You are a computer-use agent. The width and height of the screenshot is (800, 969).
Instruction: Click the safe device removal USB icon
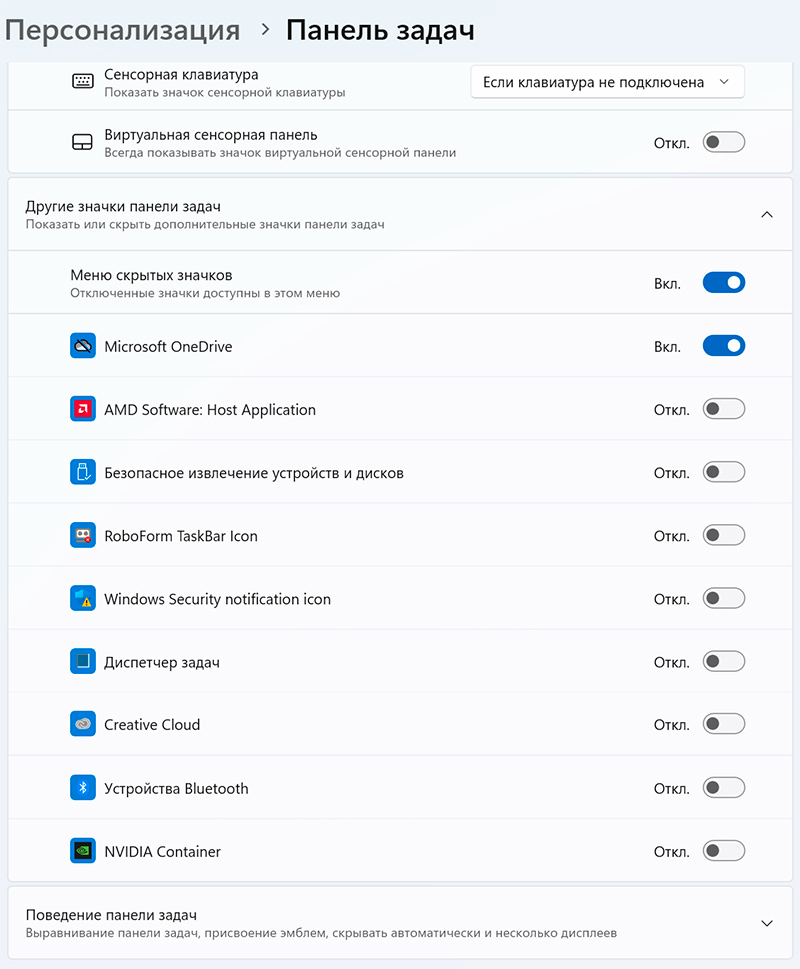point(82,472)
